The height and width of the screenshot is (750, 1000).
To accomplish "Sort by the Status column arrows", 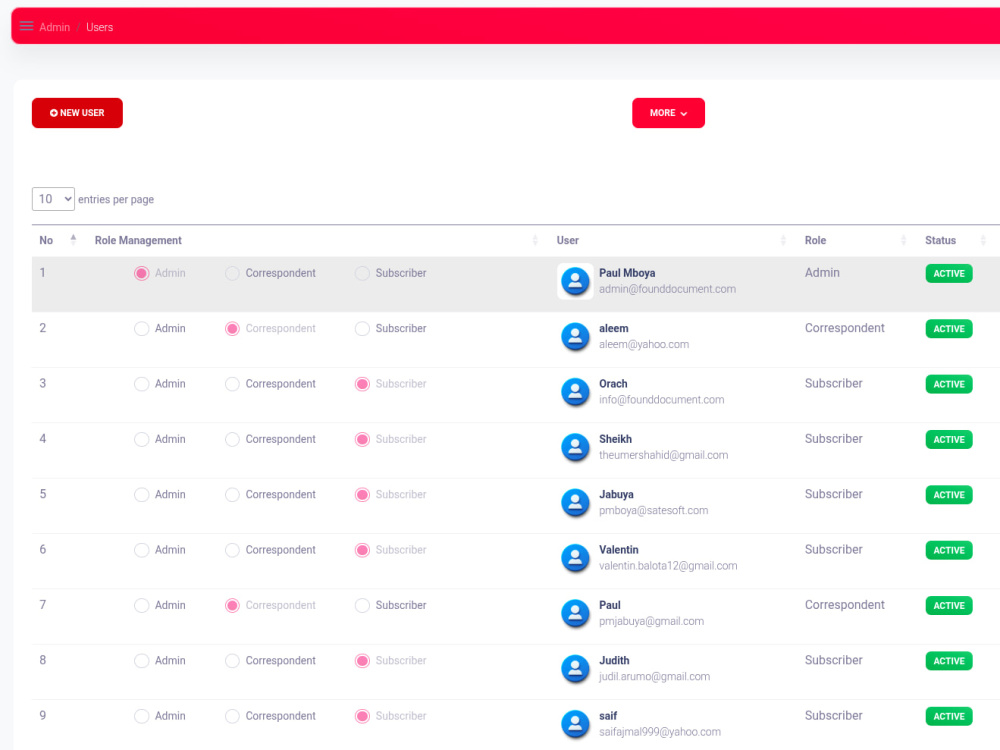I will pos(983,240).
